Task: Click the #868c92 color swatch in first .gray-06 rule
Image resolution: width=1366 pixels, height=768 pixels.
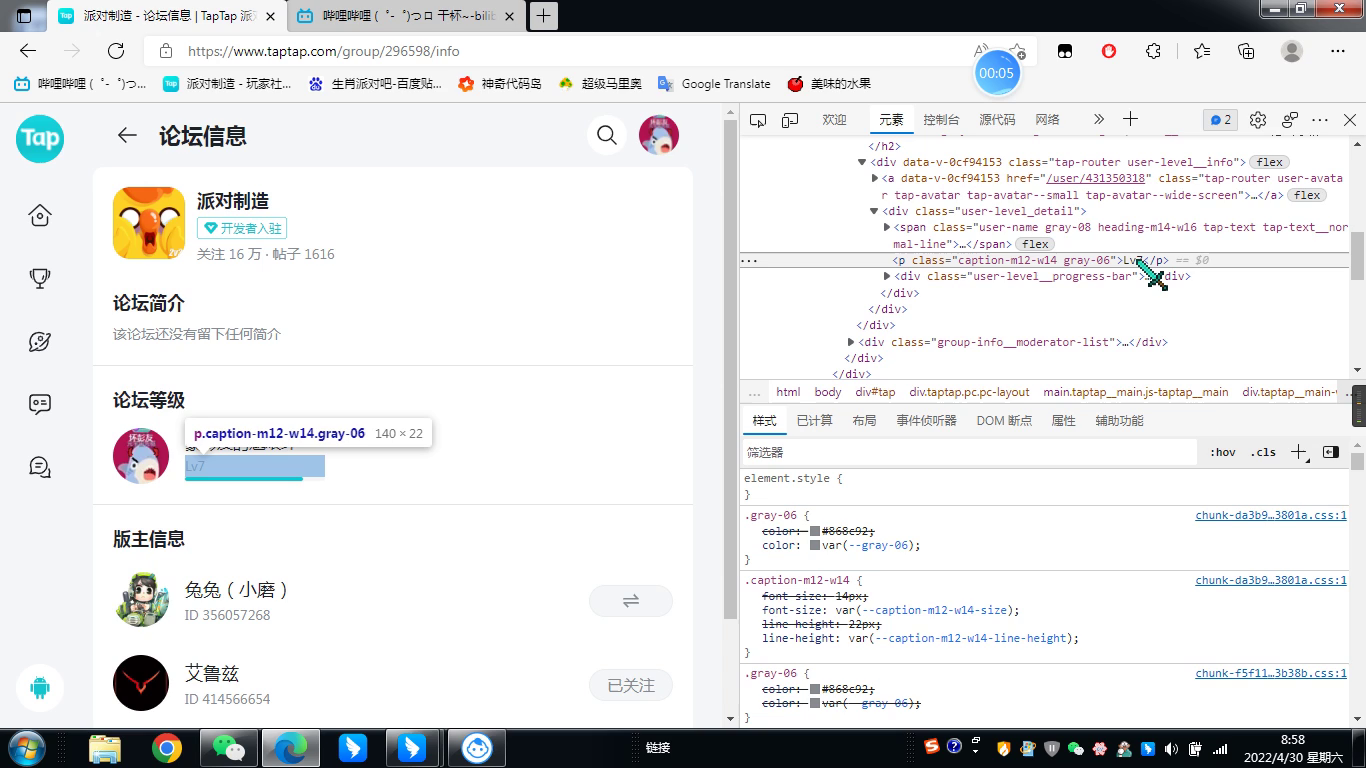Action: pos(815,531)
